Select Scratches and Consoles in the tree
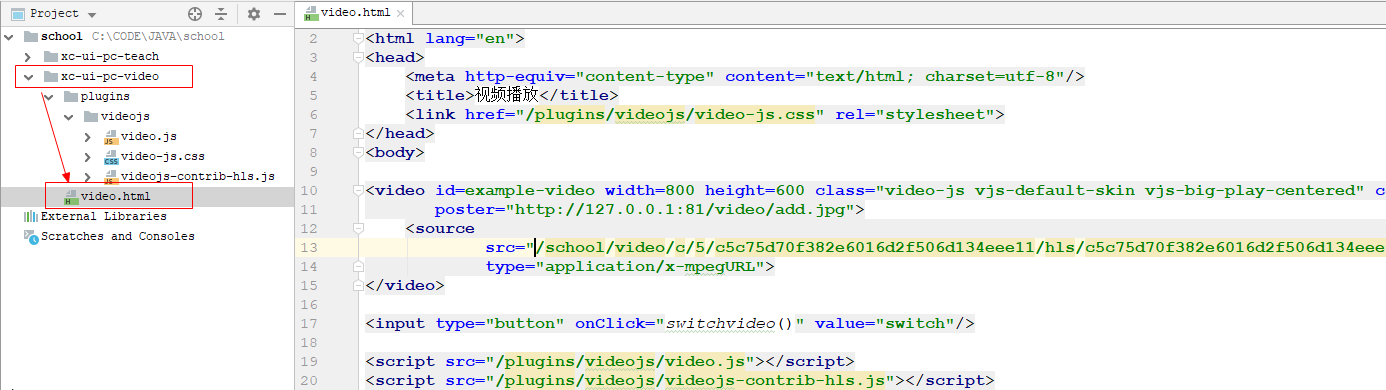Screen dimensions: 1386x390 pyautogui.click(x=118, y=236)
